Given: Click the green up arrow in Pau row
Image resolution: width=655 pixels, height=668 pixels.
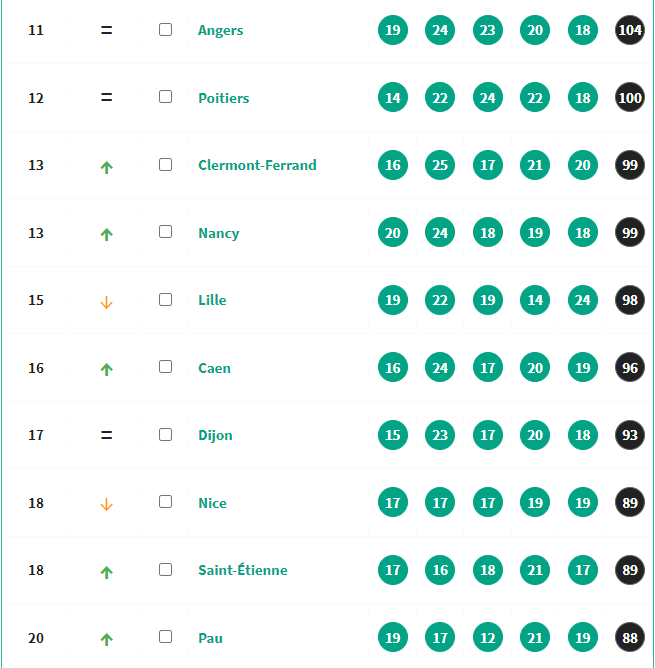Looking at the screenshot, I should [107, 639].
